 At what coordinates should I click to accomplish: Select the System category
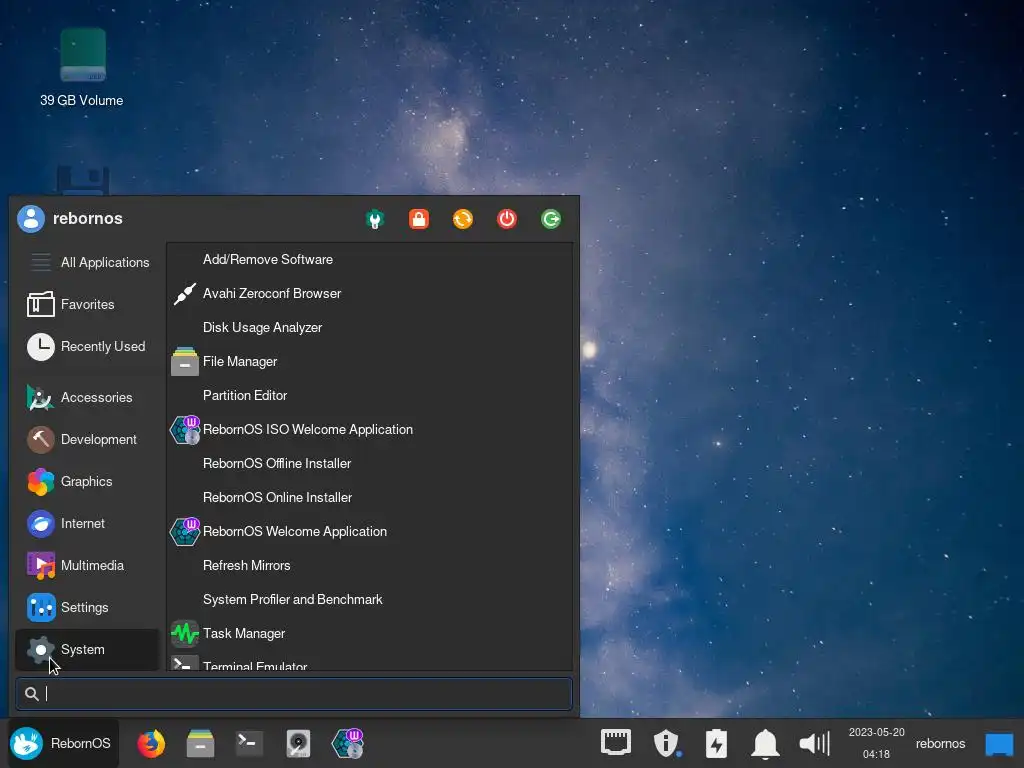(x=88, y=650)
